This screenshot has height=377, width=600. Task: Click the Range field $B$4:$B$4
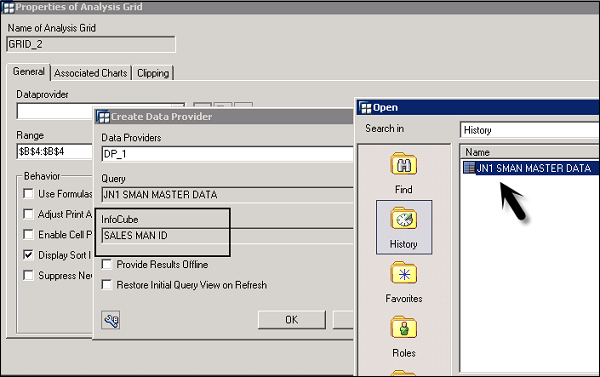click(x=54, y=152)
